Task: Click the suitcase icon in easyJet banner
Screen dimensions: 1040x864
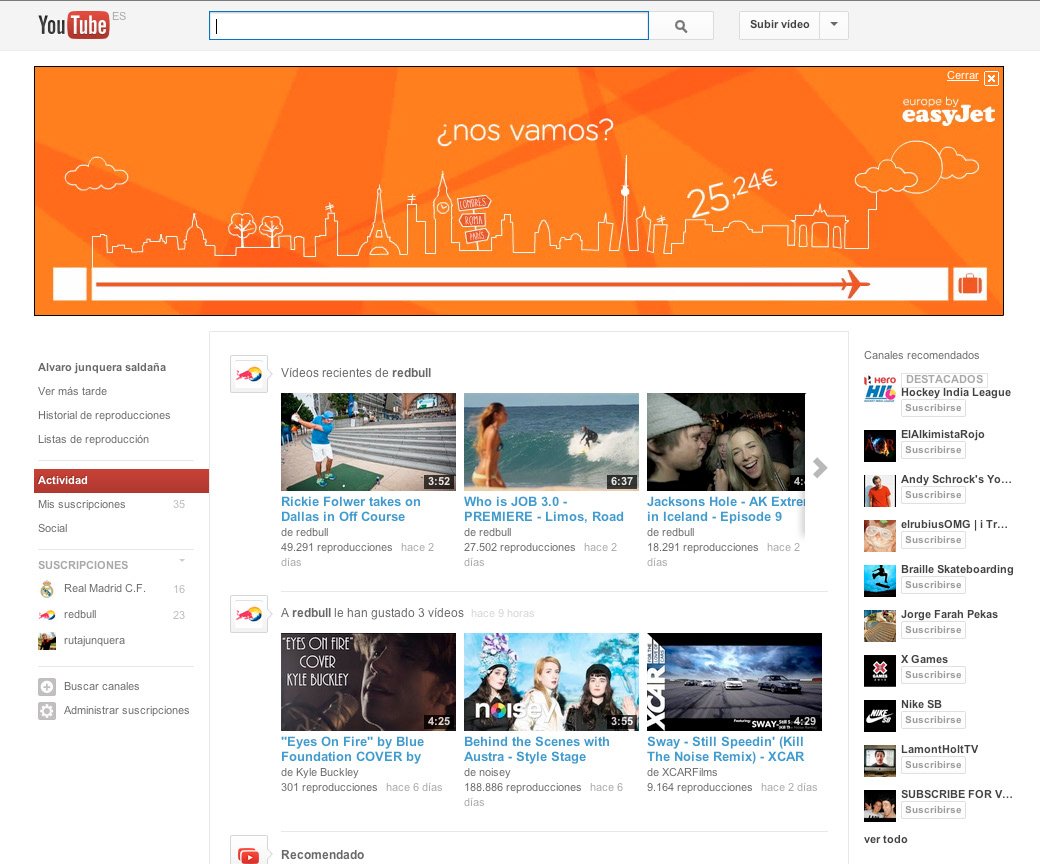Action: pos(970,284)
